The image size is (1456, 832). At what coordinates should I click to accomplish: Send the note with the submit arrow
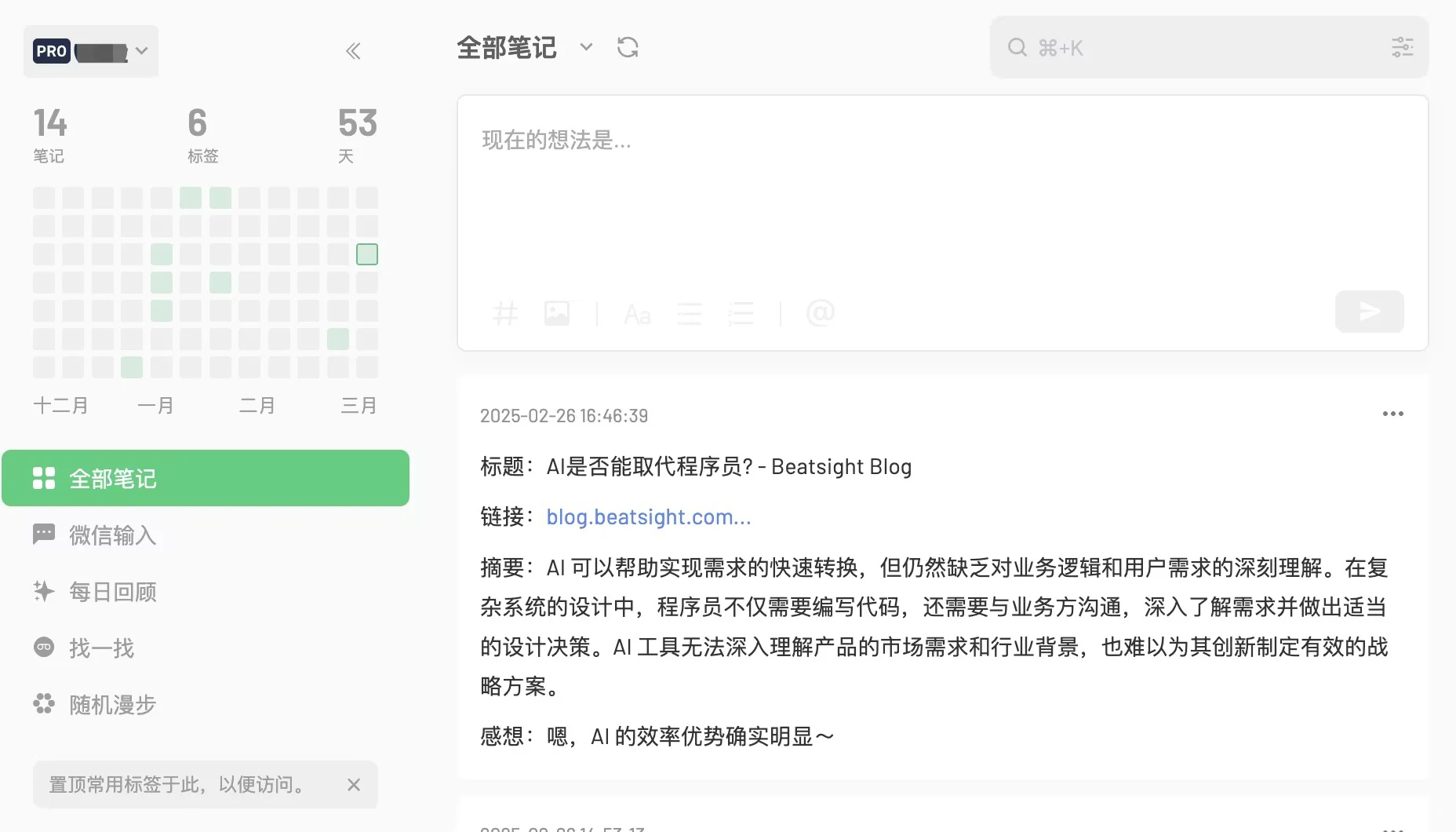pos(1368,312)
